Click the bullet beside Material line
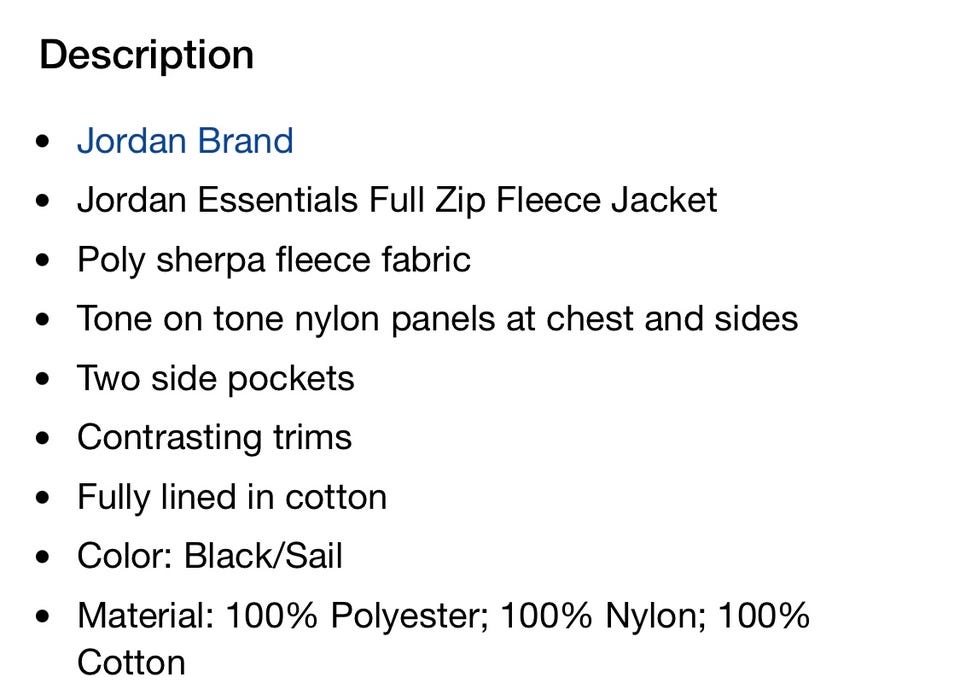Image resolution: width=960 pixels, height=689 pixels. 42,616
